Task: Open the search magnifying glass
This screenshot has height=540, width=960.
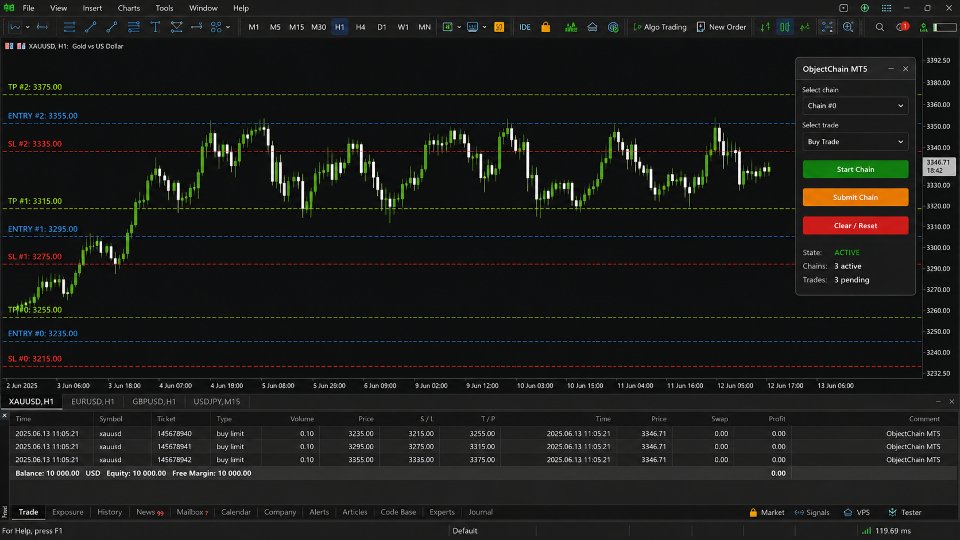Action: 880,27
